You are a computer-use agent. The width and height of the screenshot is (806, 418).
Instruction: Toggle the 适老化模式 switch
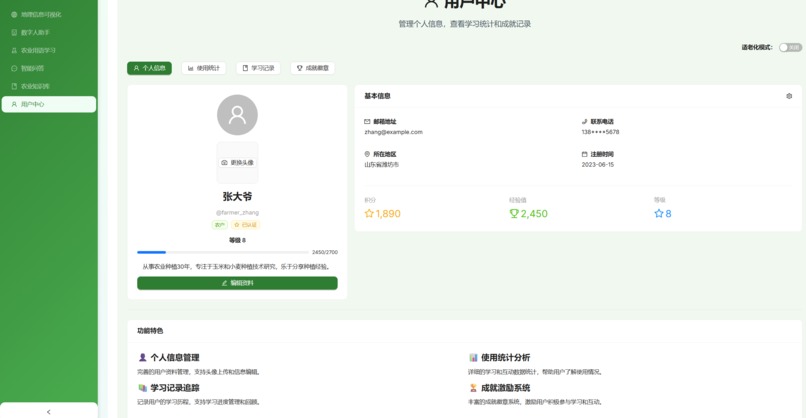click(790, 47)
